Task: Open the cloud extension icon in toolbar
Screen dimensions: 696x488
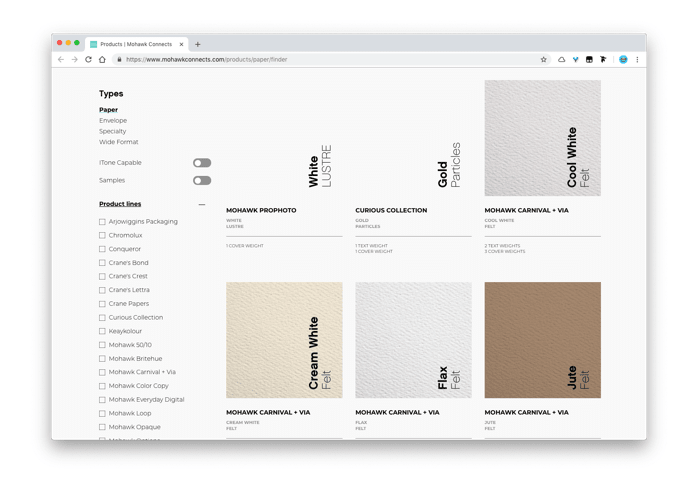Action: pos(561,60)
